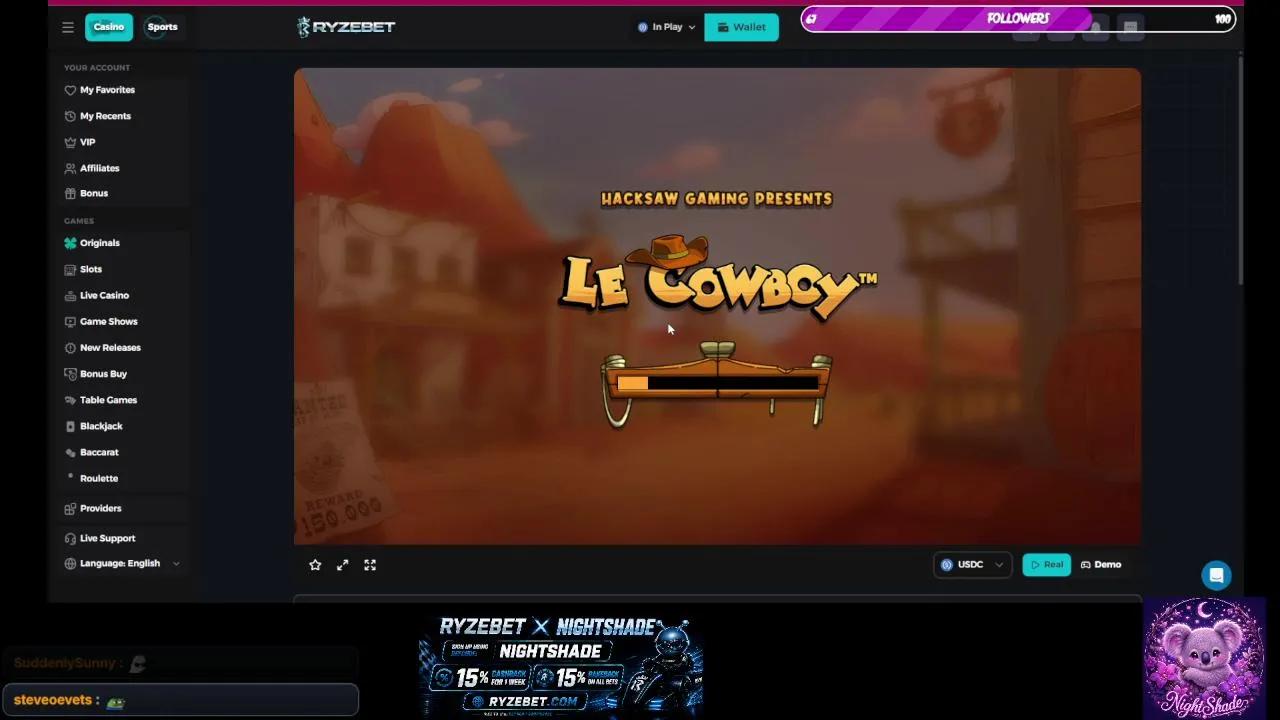Click the heart icon beside My Favorites
This screenshot has width=1280, height=720.
[x=70, y=90]
